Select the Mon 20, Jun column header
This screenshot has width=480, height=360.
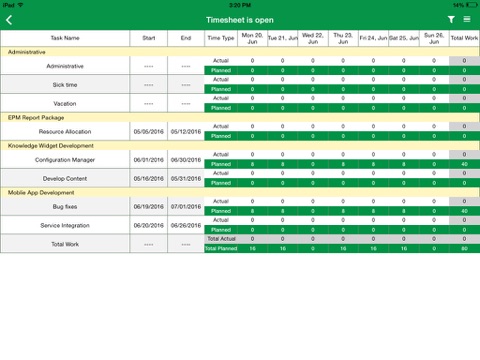(252, 38)
